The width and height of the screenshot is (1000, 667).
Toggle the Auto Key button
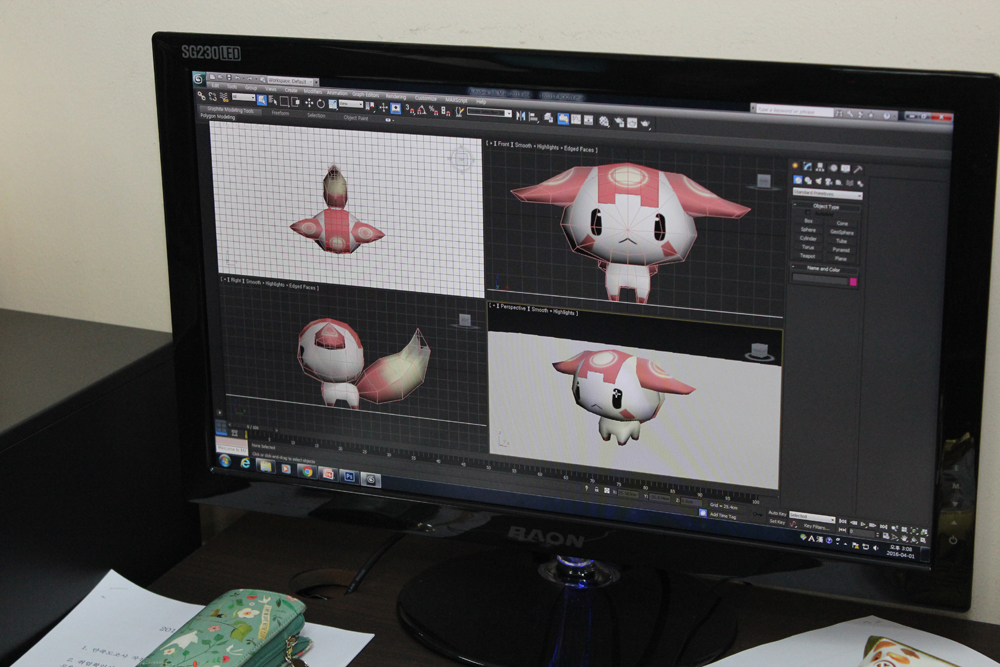[x=777, y=513]
